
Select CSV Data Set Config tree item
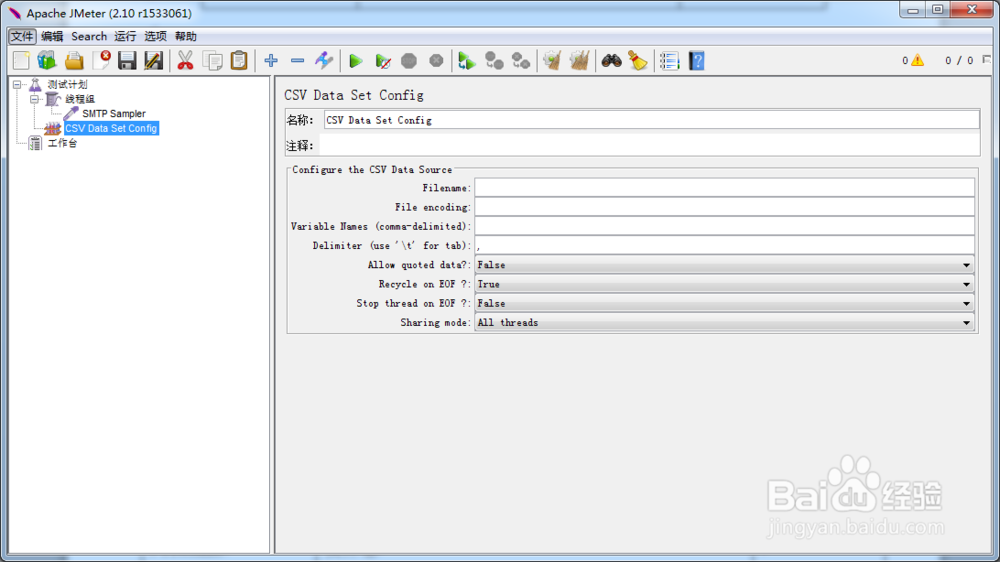111,128
